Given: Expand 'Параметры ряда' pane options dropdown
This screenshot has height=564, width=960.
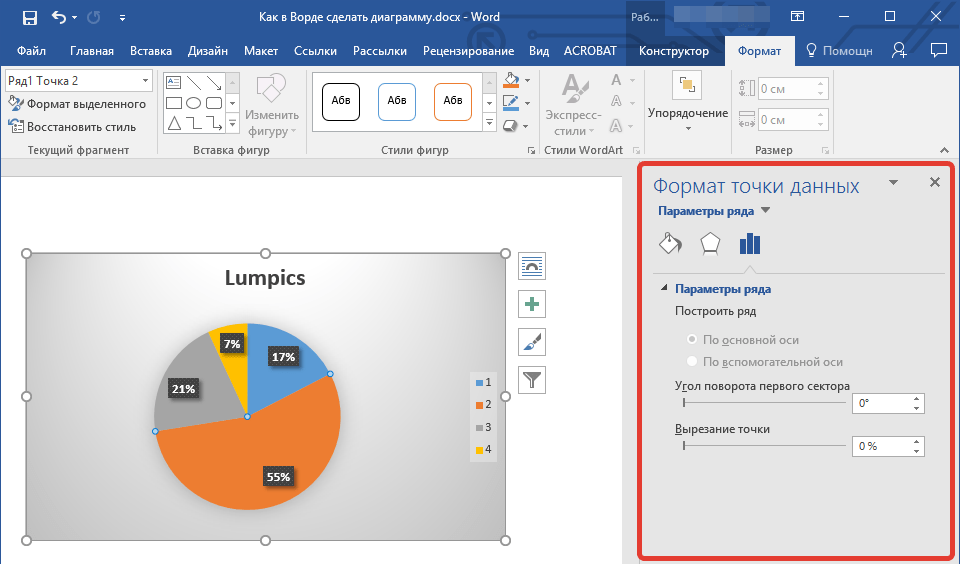Looking at the screenshot, I should (x=766, y=211).
